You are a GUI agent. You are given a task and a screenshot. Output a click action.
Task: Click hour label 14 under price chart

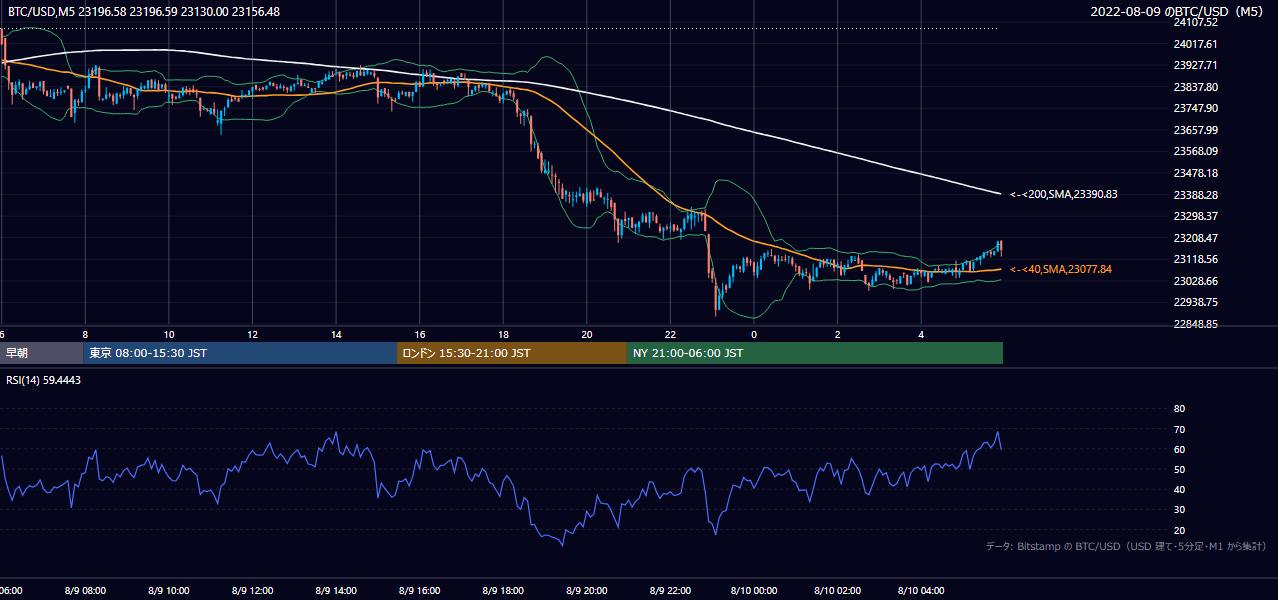(337, 334)
